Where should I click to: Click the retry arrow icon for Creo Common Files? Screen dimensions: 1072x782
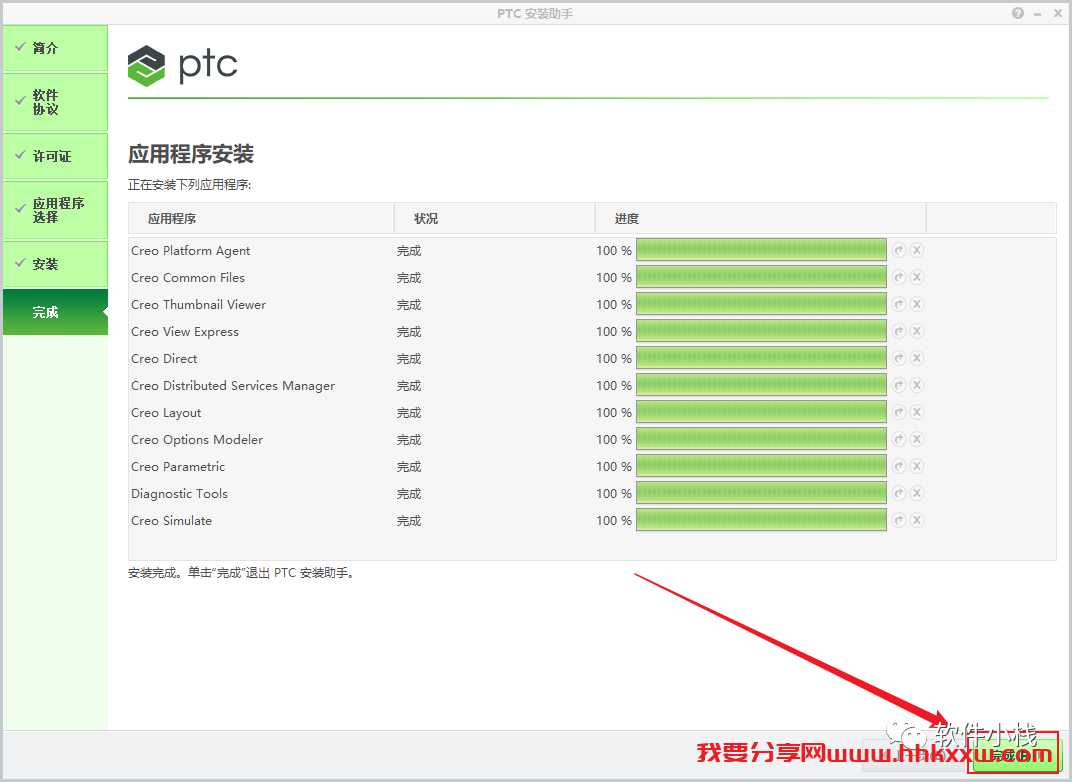[x=899, y=277]
